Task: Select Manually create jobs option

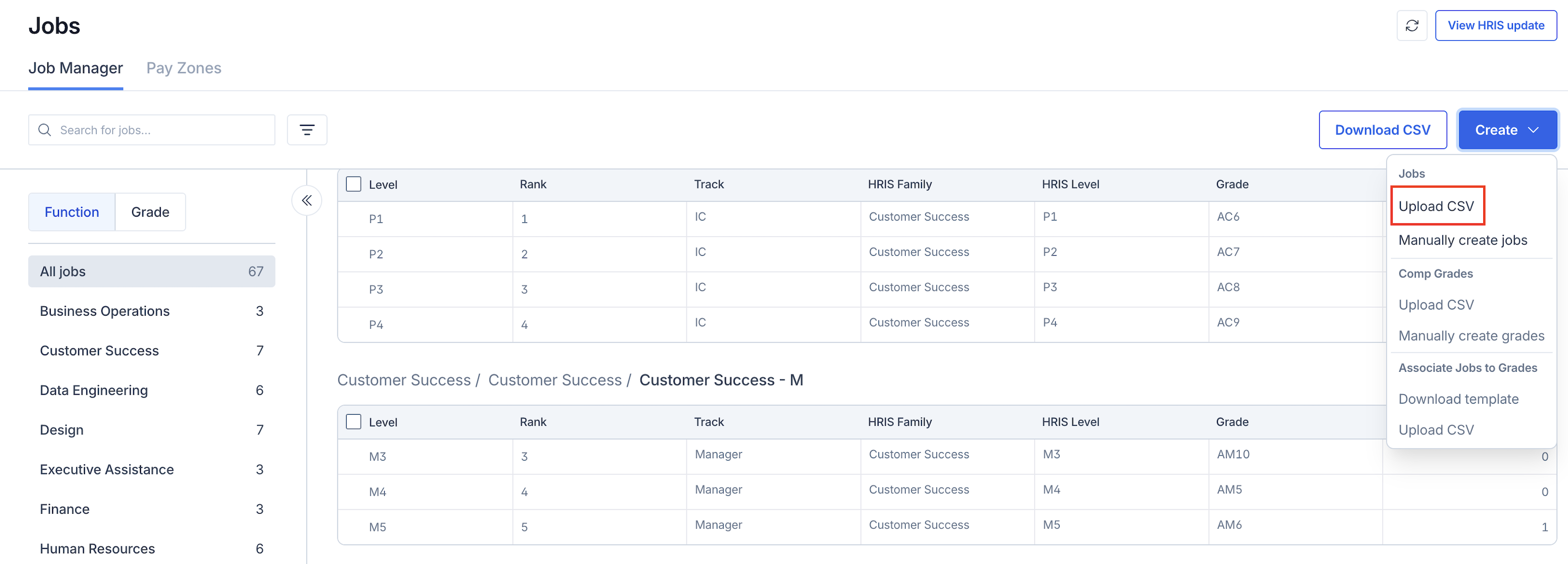Action: (x=1462, y=240)
